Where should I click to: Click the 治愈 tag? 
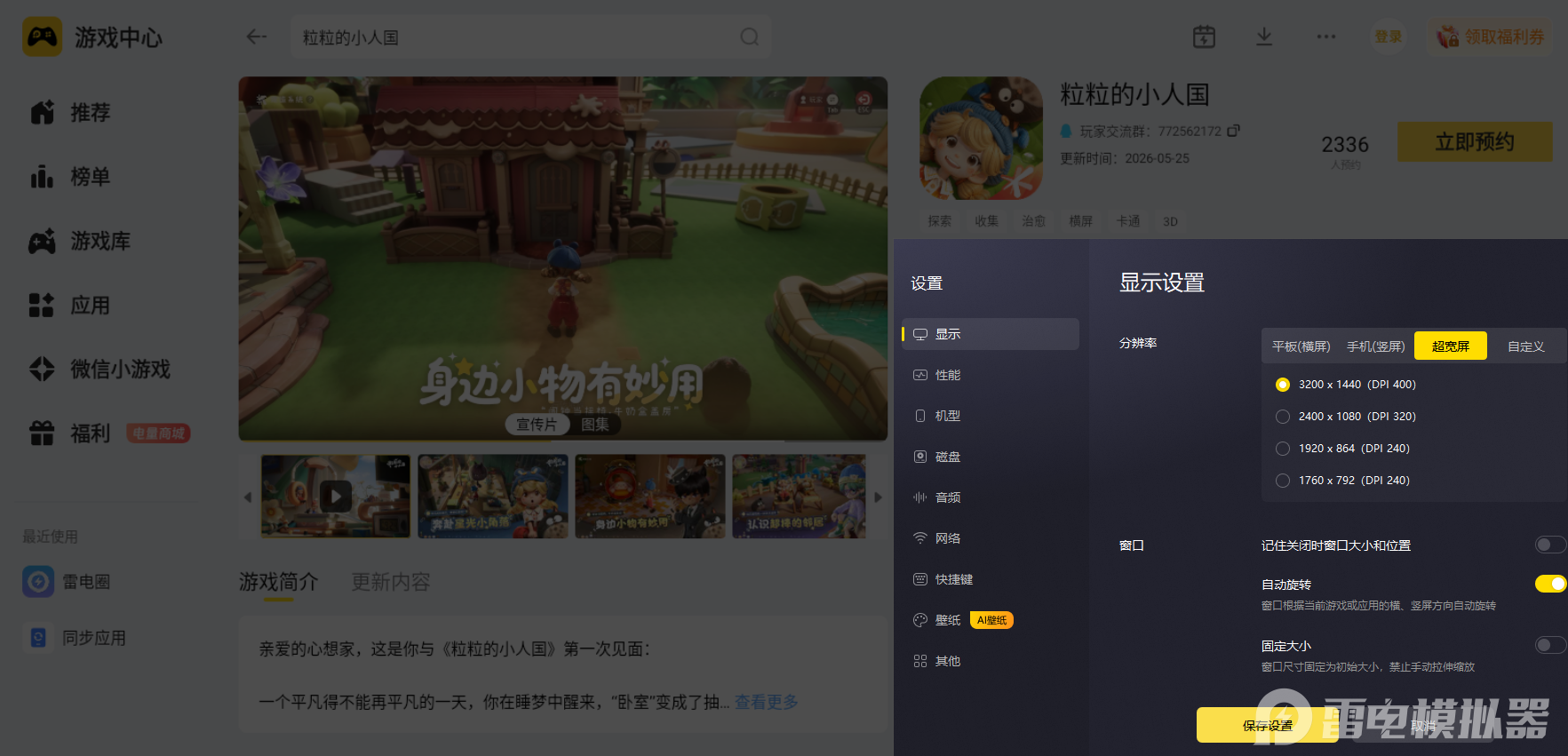pyautogui.click(x=1034, y=221)
